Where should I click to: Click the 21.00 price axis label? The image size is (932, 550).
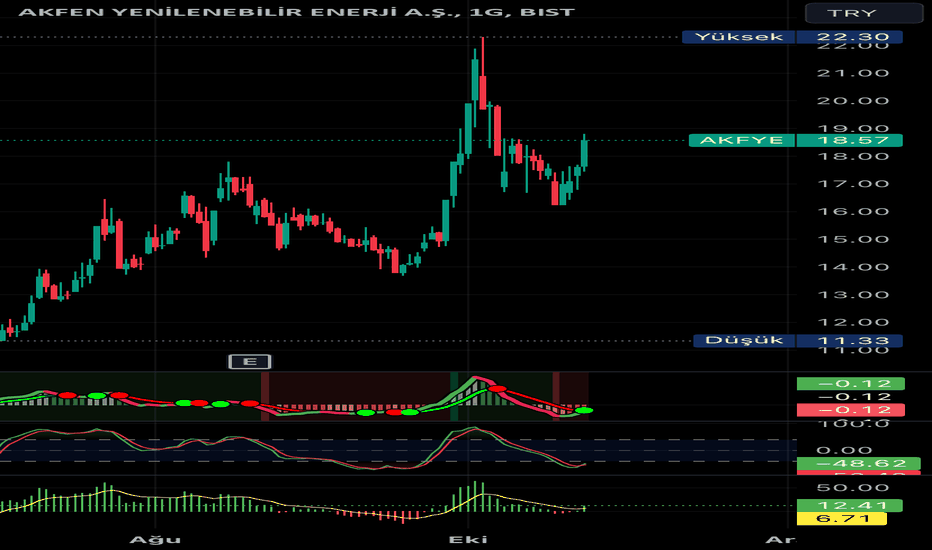[x=853, y=73]
